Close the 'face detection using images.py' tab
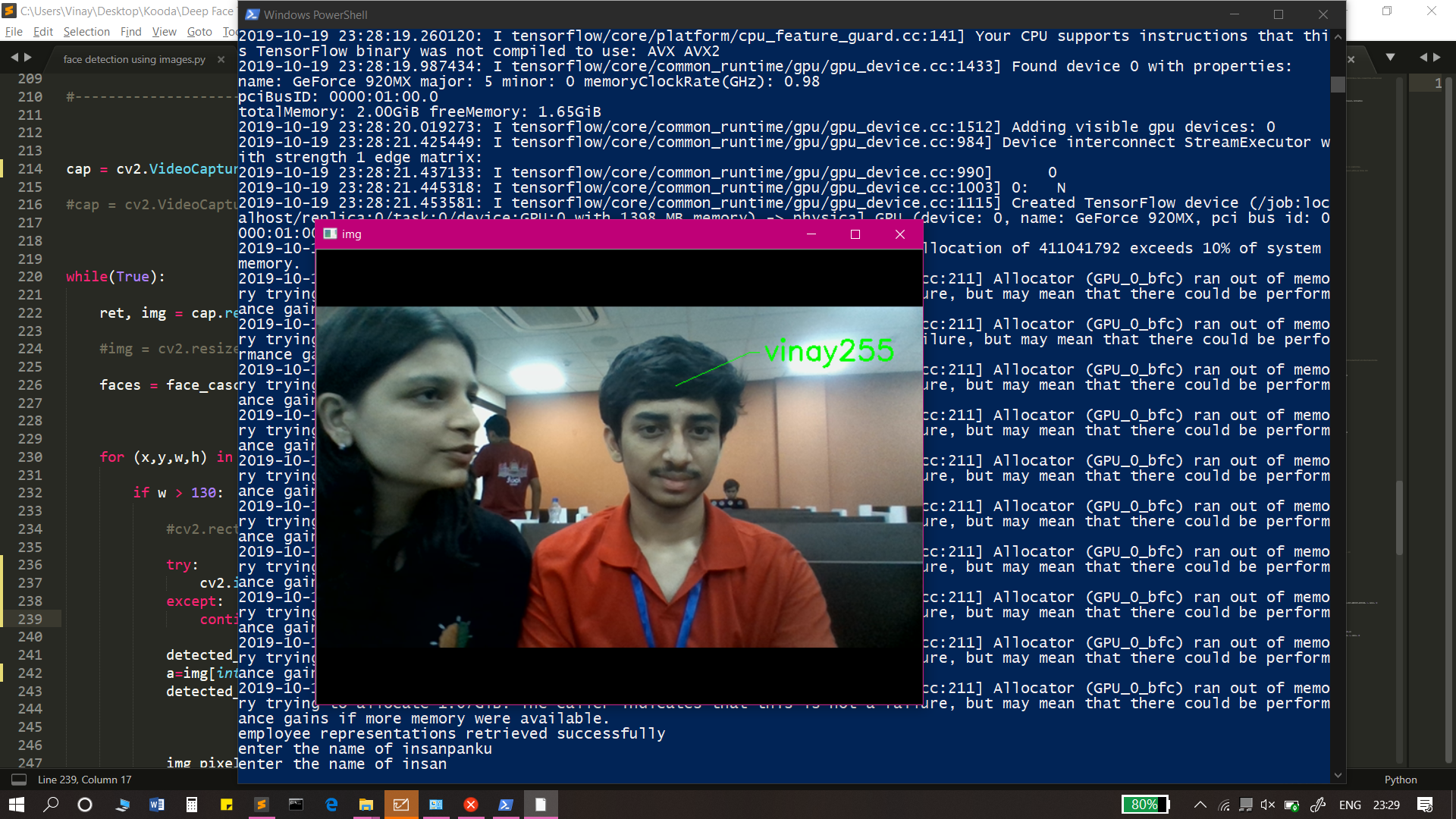1456x819 pixels. (221, 59)
